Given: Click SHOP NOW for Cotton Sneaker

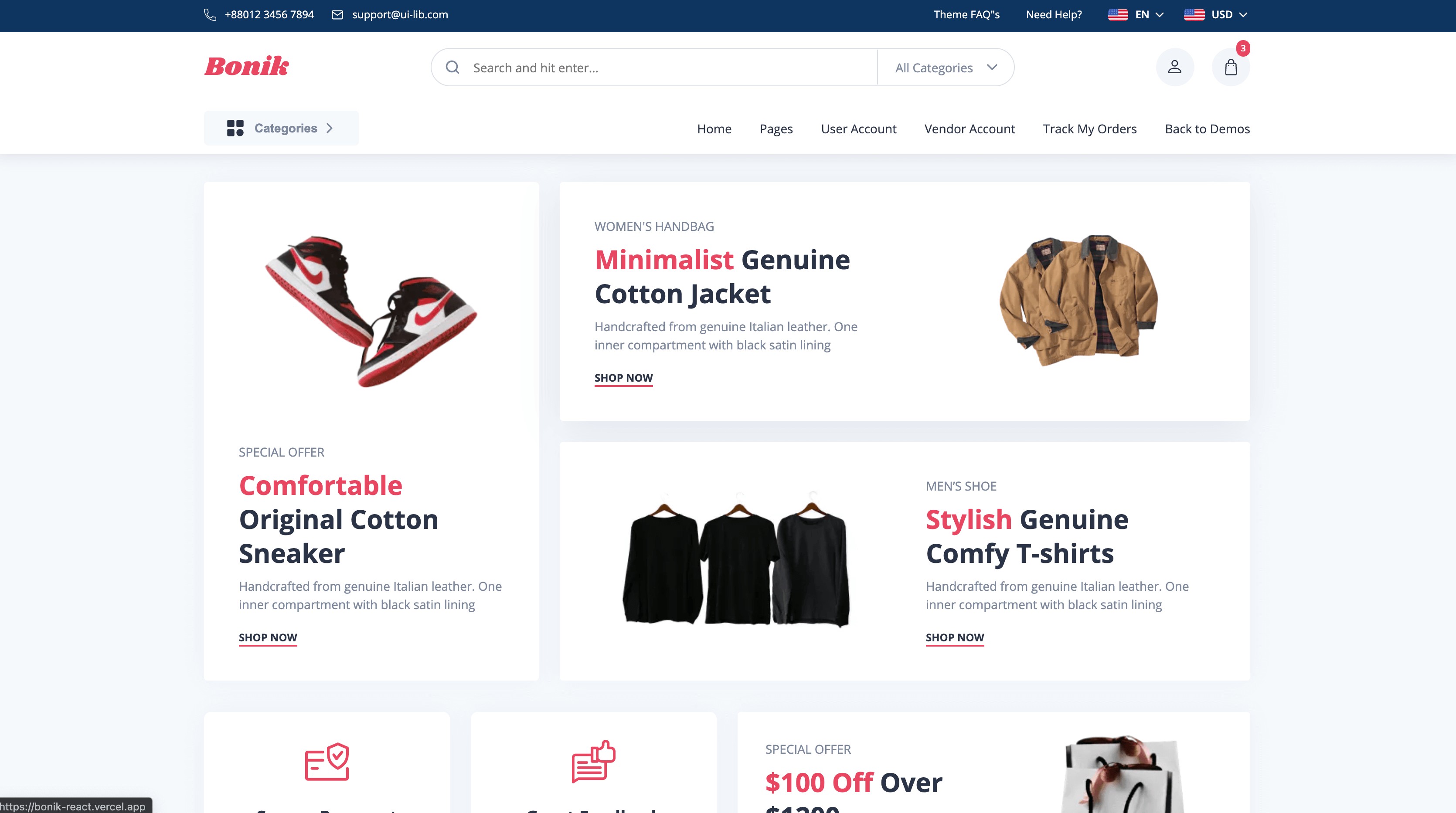Looking at the screenshot, I should [268, 637].
